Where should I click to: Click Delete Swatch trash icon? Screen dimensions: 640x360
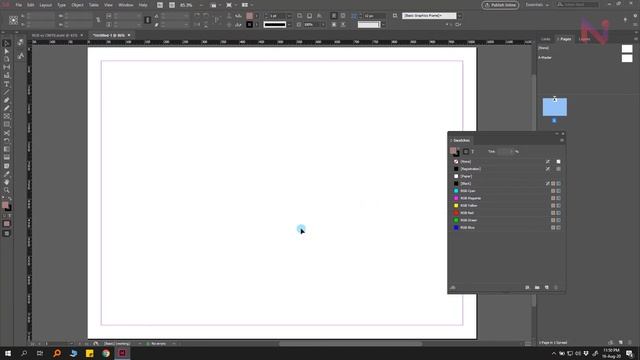pyautogui.click(x=556, y=287)
